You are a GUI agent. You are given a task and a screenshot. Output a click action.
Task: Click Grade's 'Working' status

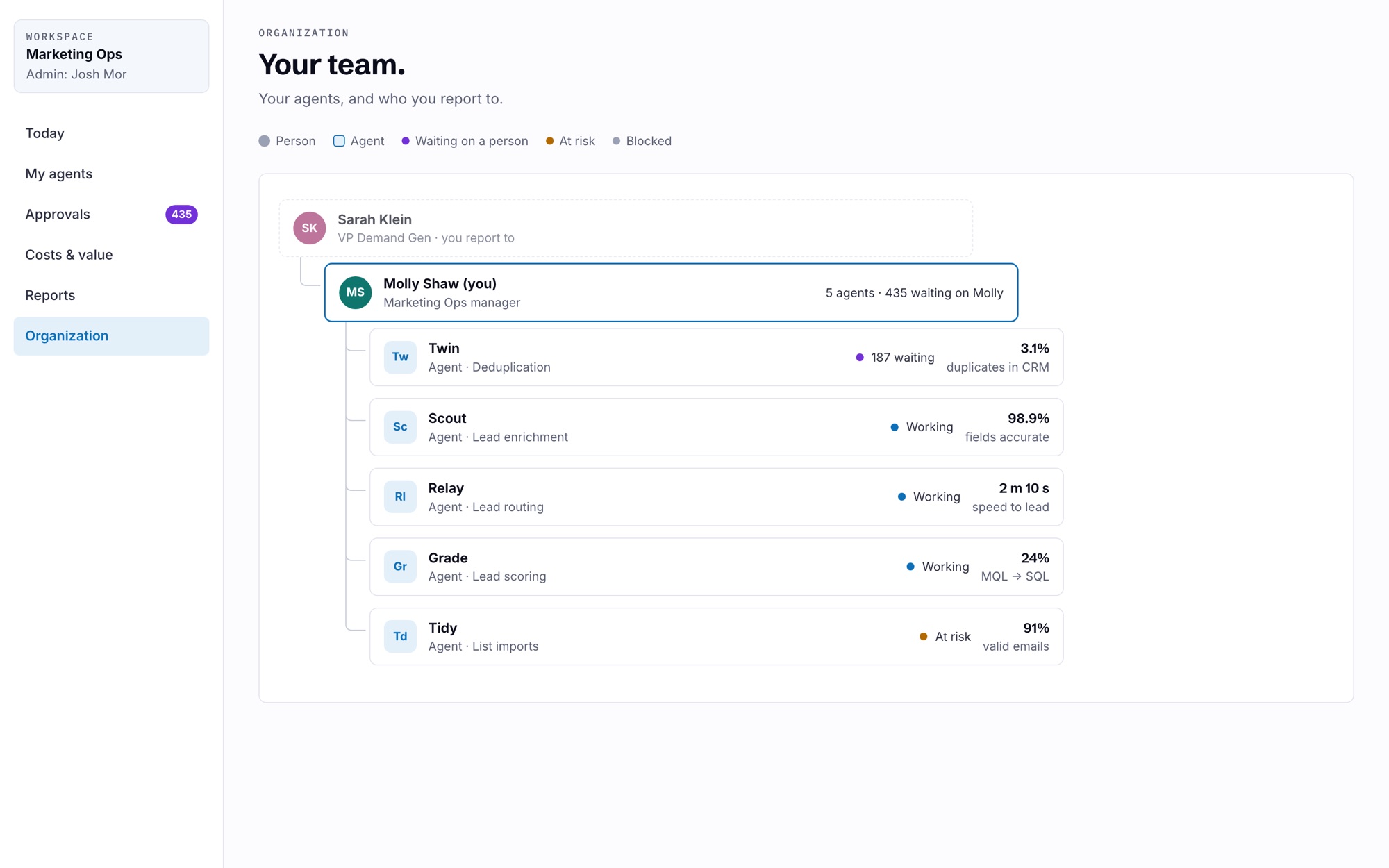coord(938,567)
